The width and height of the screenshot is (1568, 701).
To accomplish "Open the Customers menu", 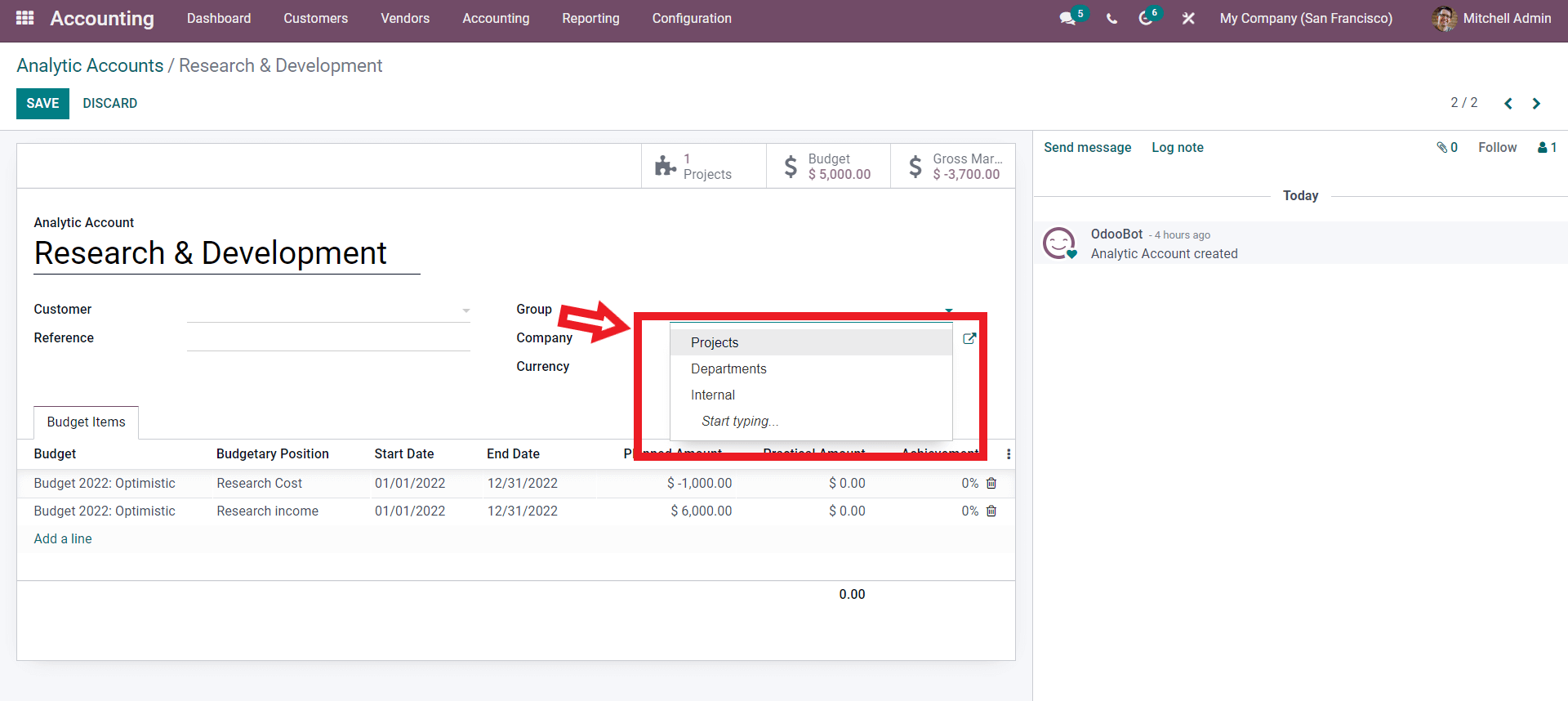I will (316, 18).
